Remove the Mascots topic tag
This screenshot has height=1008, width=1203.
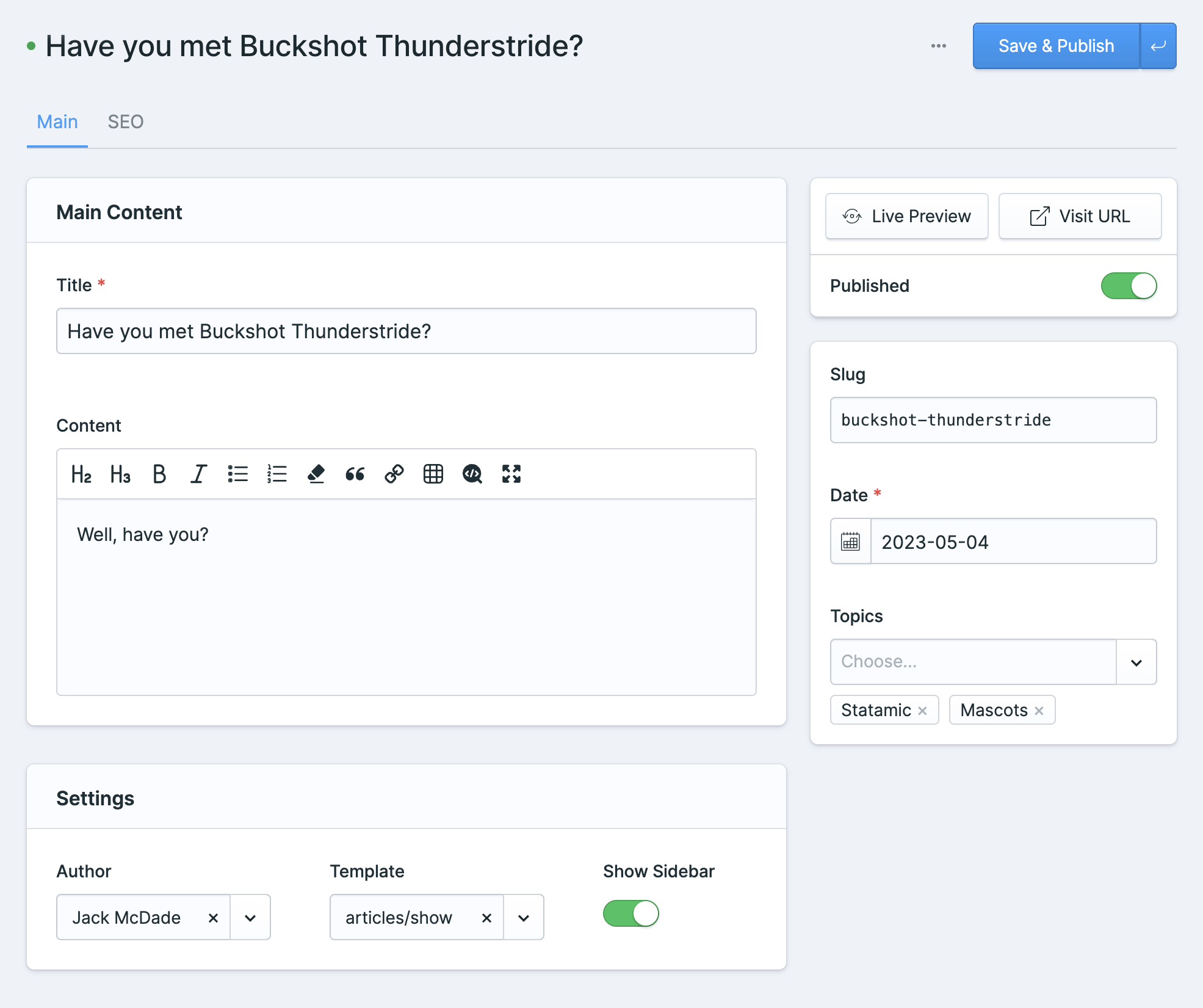coord(1039,711)
